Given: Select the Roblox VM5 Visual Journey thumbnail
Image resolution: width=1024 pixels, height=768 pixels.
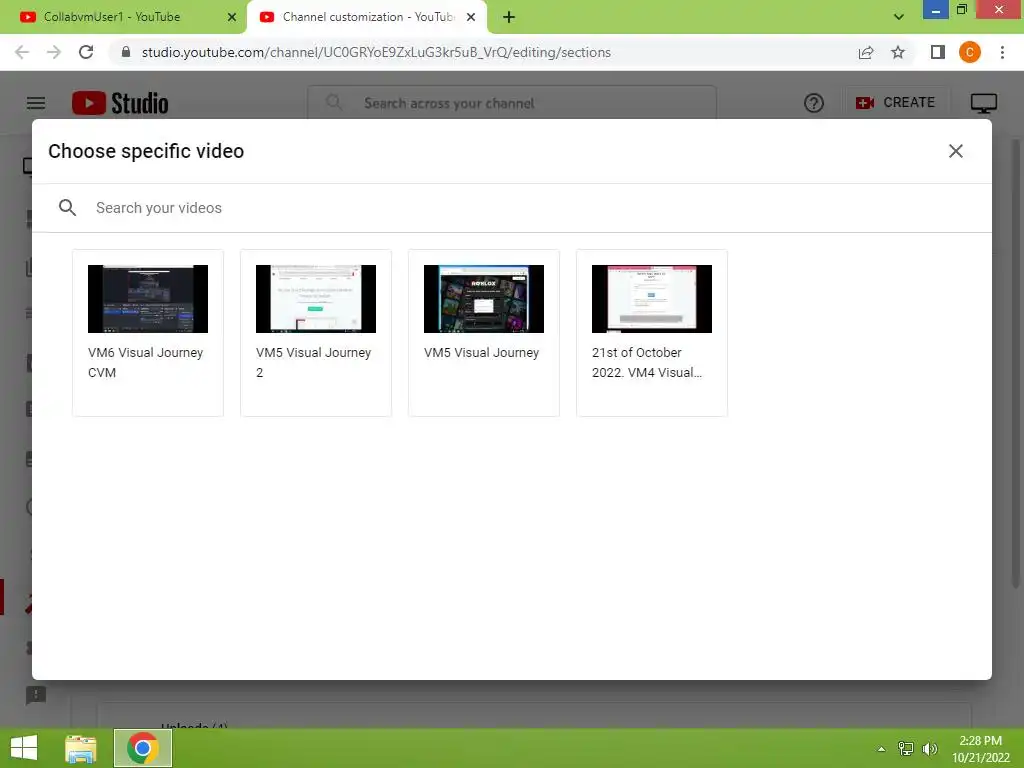Looking at the screenshot, I should (x=483, y=298).
